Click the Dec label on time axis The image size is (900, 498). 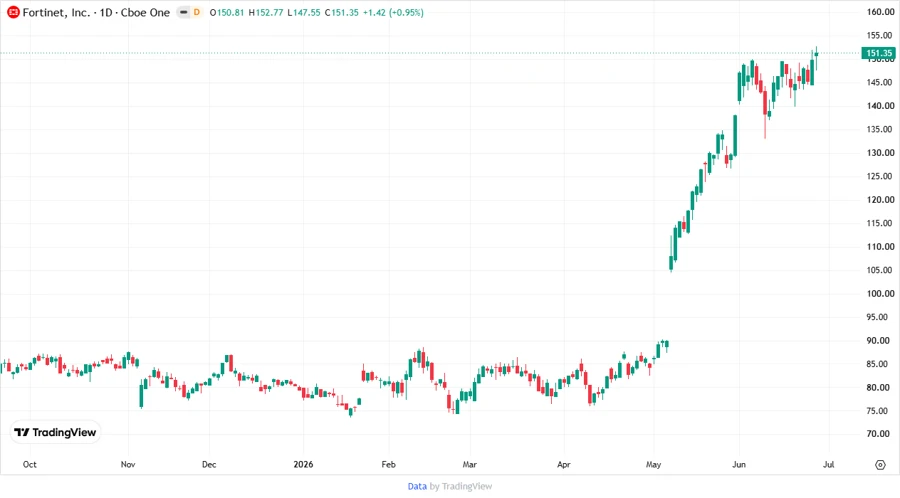tap(209, 465)
